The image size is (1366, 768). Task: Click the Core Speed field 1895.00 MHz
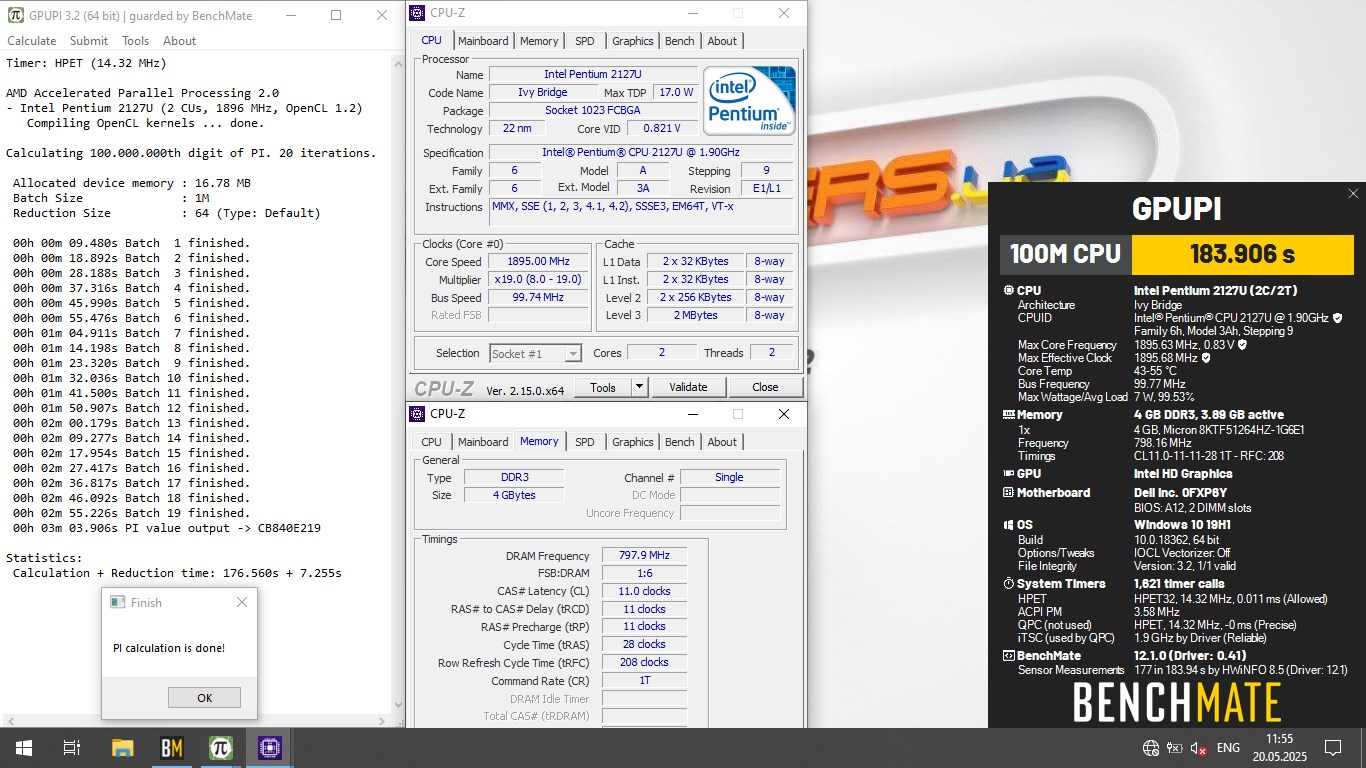(x=539, y=262)
